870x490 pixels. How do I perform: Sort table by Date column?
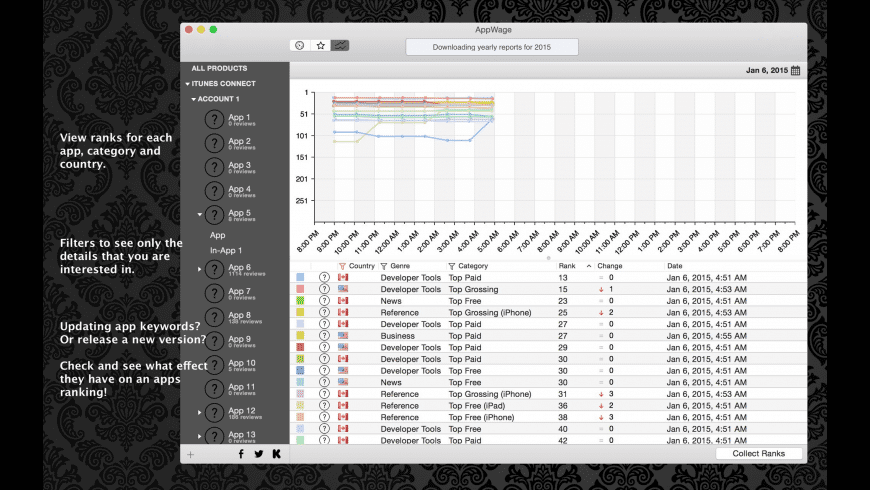pyautogui.click(x=675, y=266)
